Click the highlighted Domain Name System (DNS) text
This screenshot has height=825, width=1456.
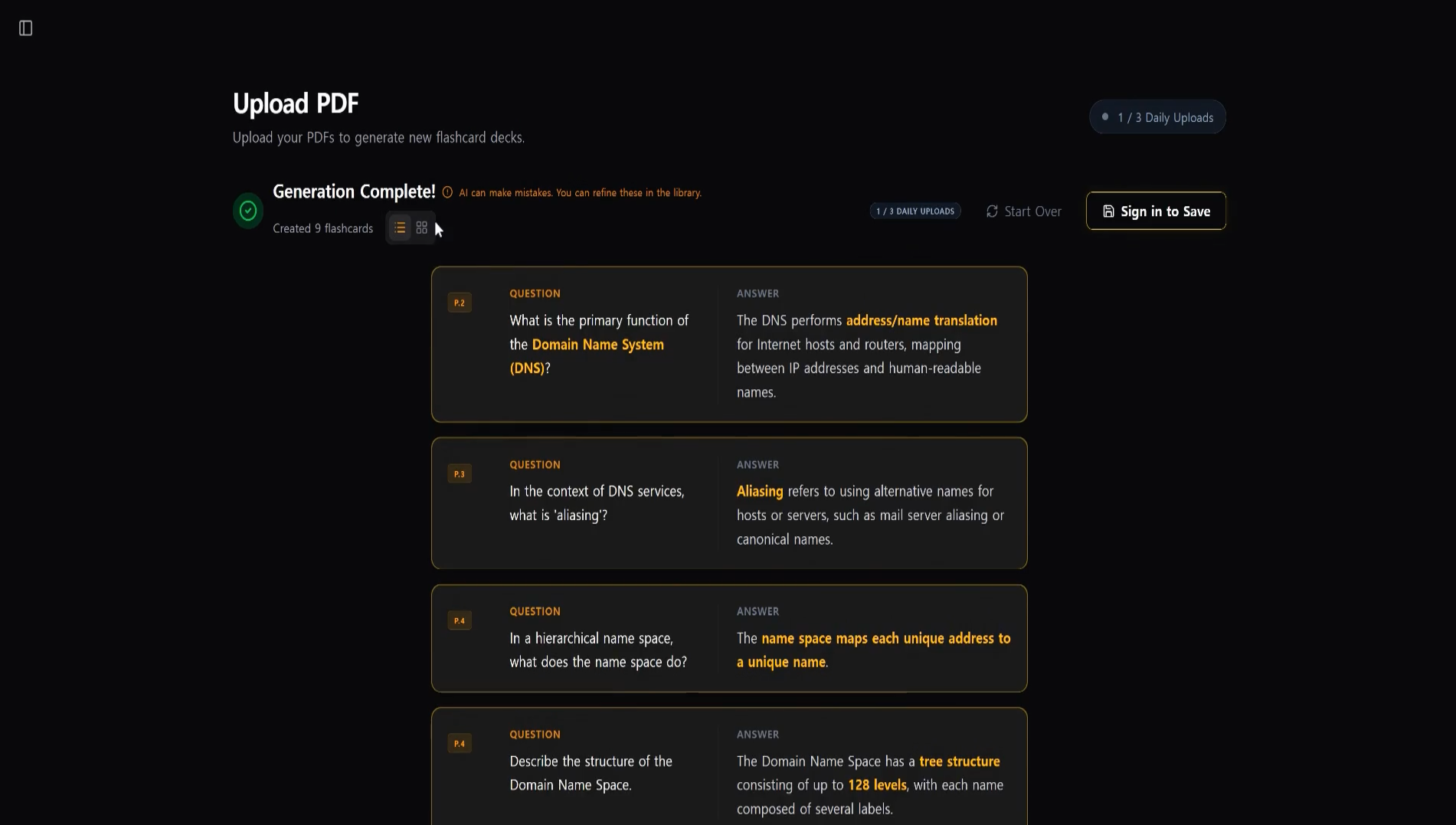(x=597, y=345)
